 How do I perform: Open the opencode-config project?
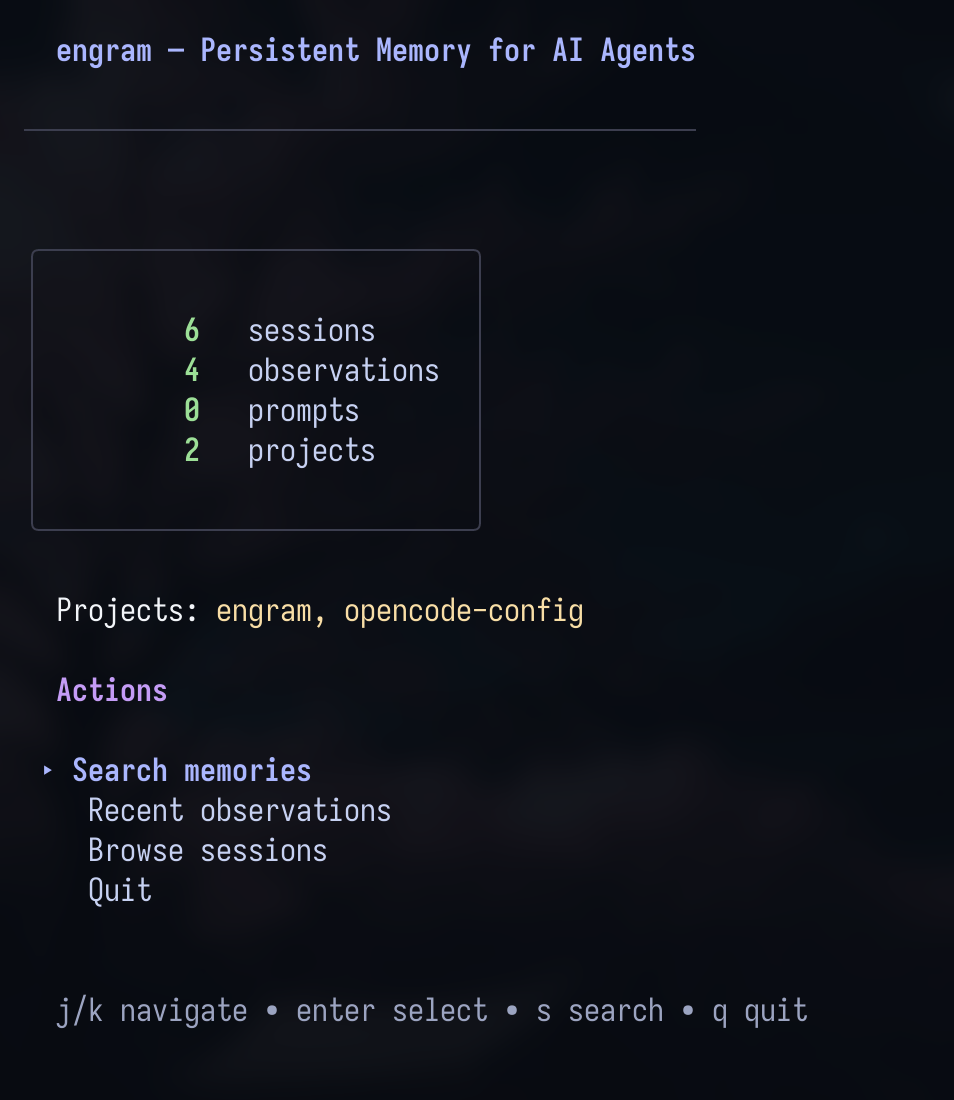tap(463, 610)
